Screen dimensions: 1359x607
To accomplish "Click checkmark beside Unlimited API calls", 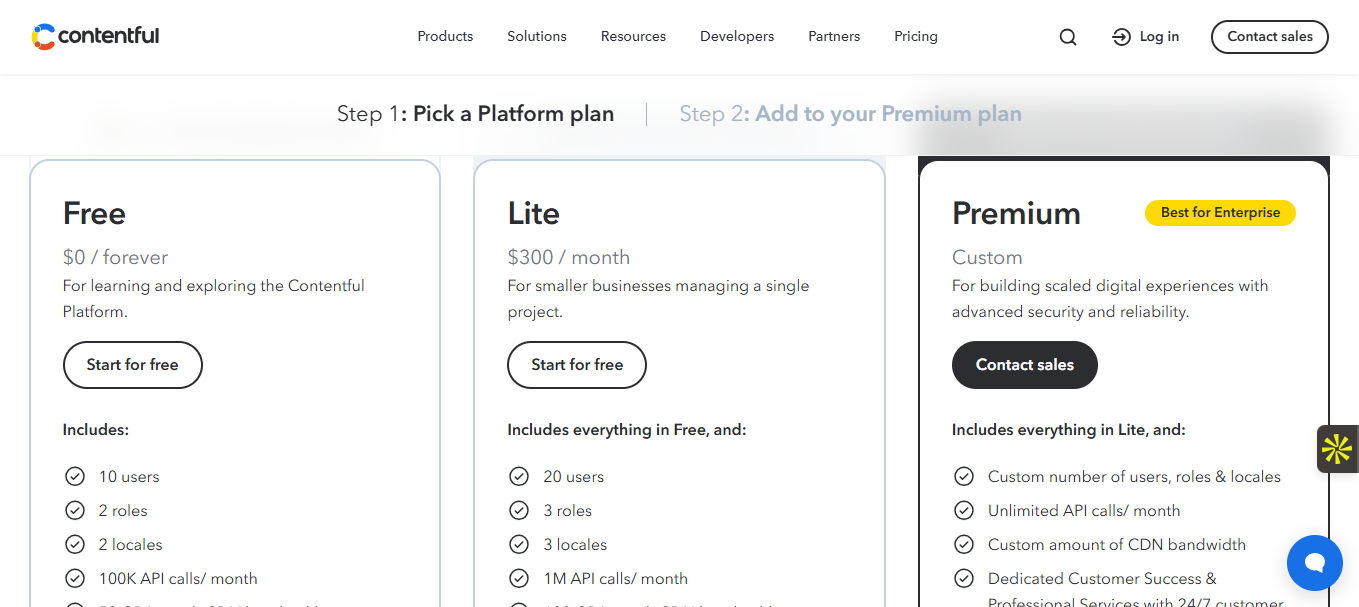I will (x=964, y=511).
